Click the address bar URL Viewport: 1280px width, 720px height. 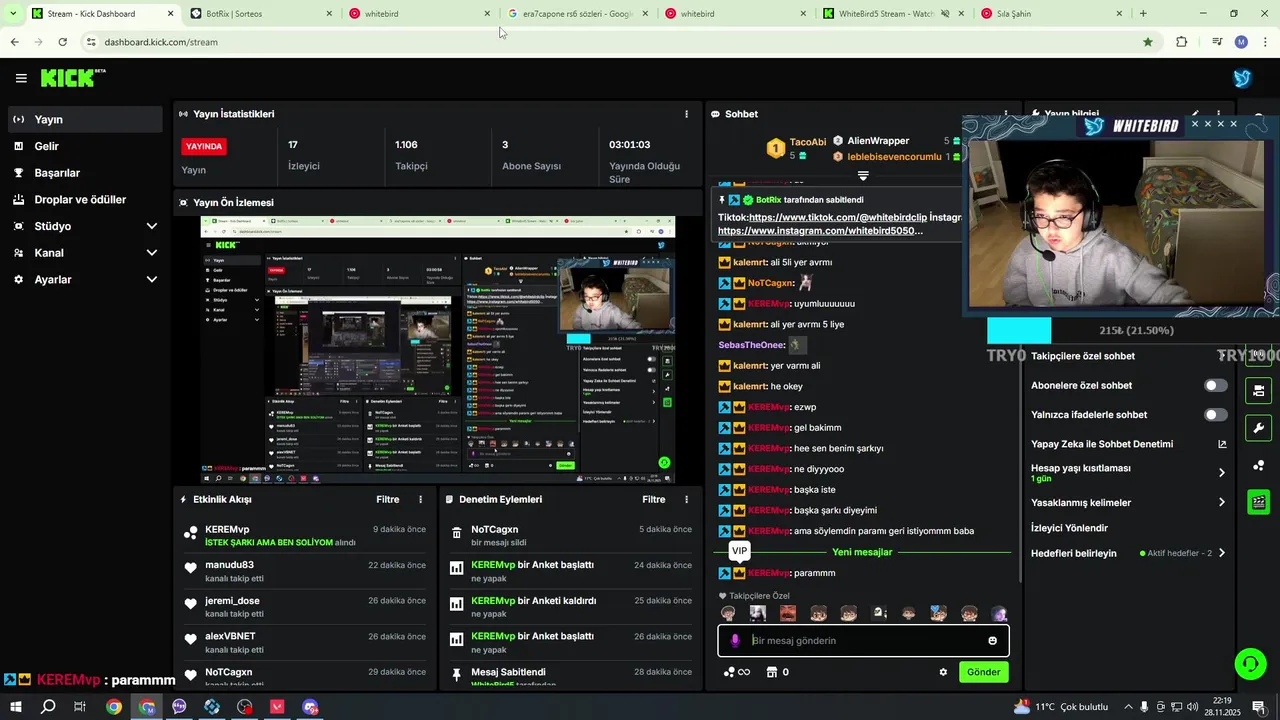click(x=161, y=42)
